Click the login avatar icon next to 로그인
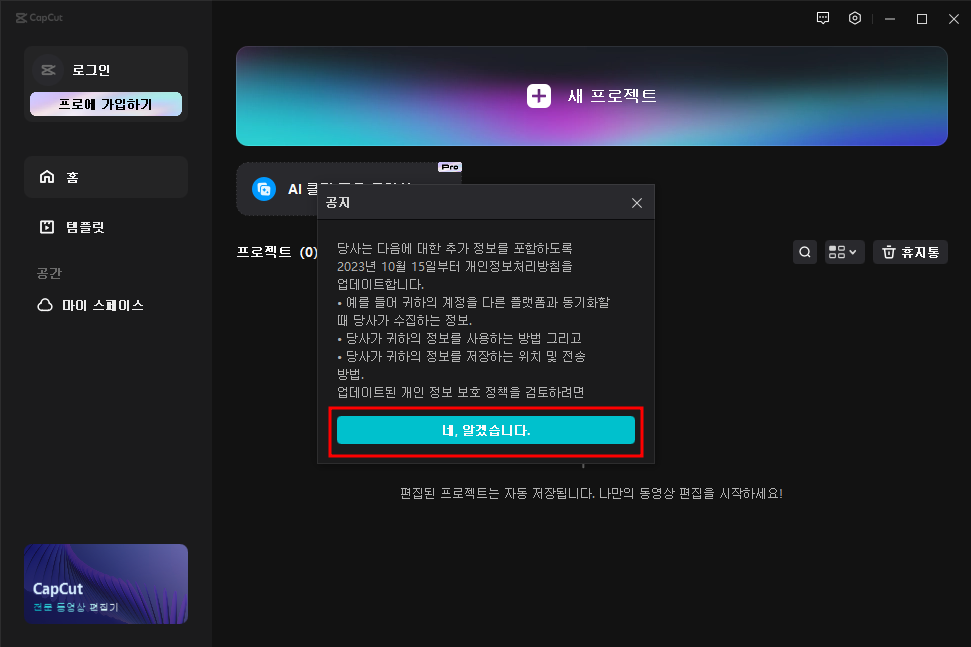971x647 pixels. pyautogui.click(x=48, y=68)
